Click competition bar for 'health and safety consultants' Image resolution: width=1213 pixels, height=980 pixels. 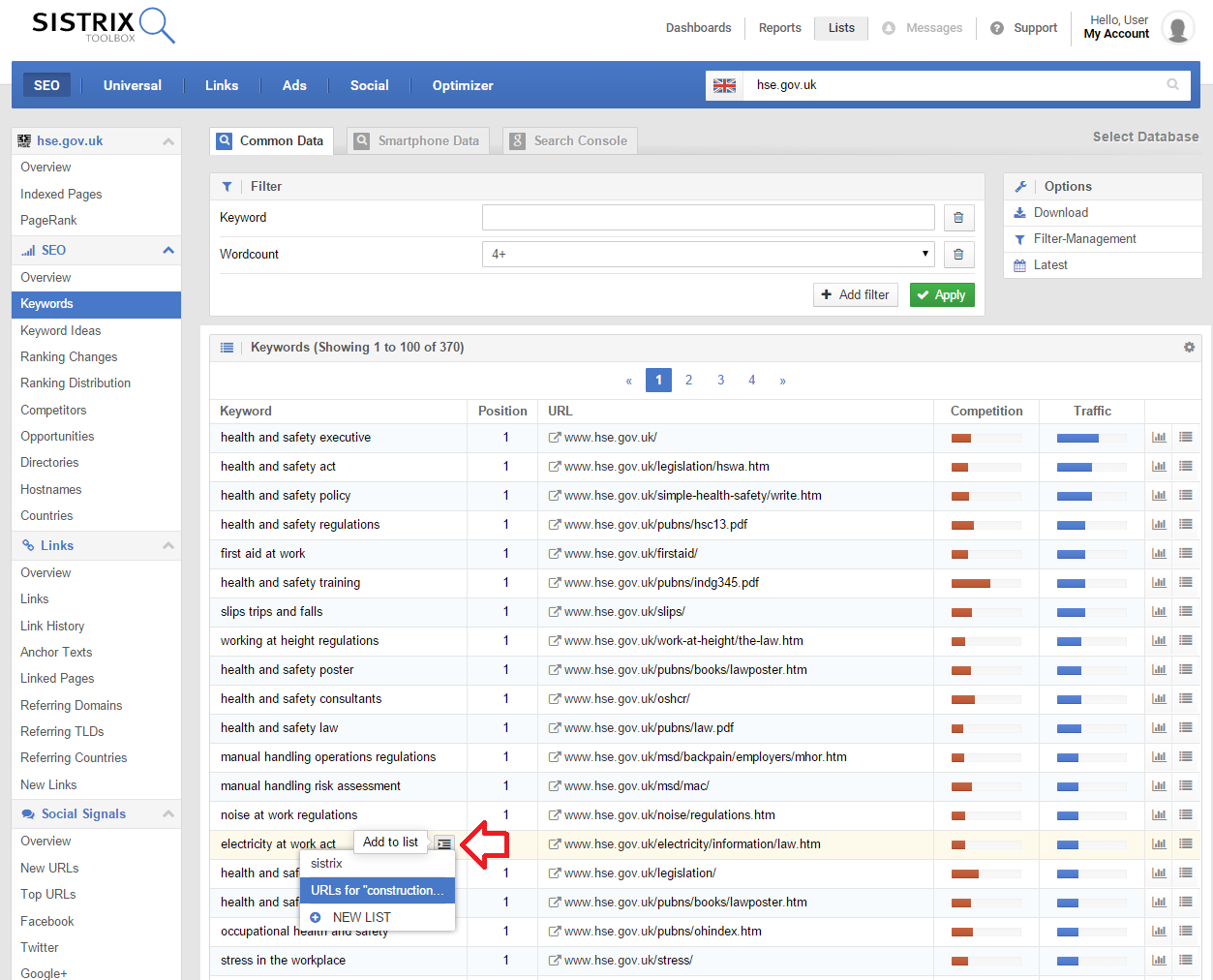pyautogui.click(x=986, y=699)
